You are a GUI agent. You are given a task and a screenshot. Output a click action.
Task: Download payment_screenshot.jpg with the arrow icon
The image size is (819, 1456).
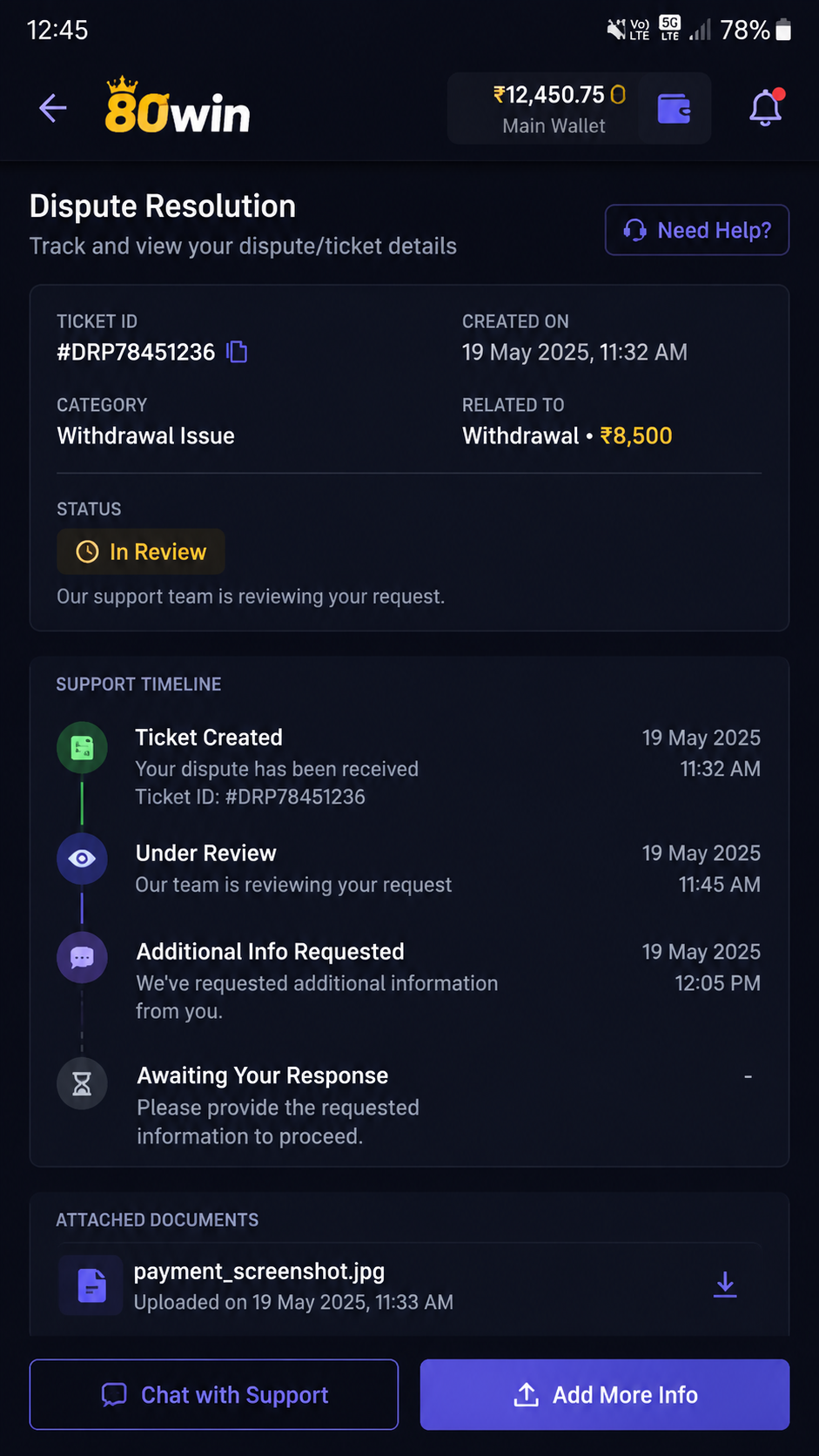coord(725,1284)
